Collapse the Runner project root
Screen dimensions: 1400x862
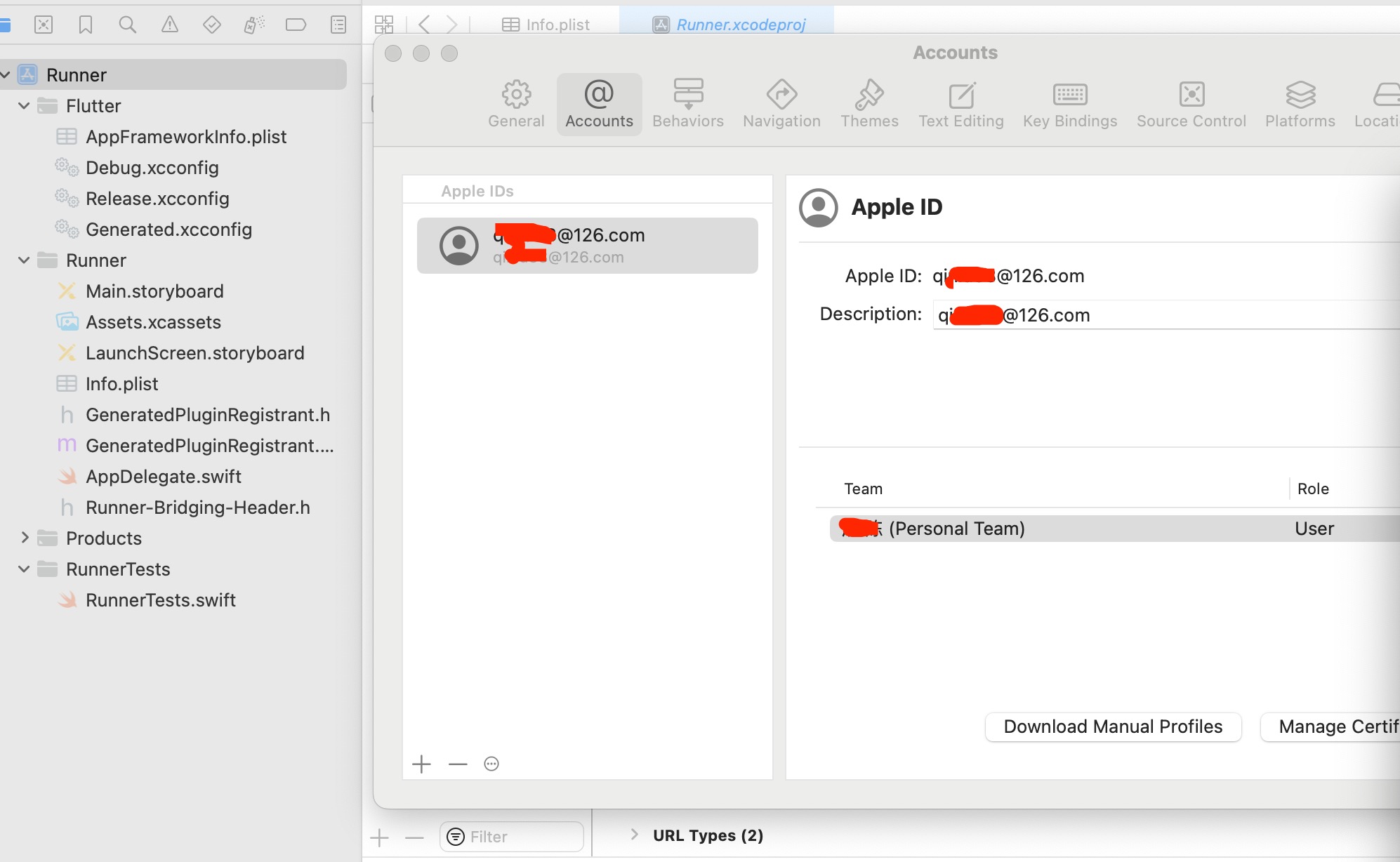click(x=6, y=74)
